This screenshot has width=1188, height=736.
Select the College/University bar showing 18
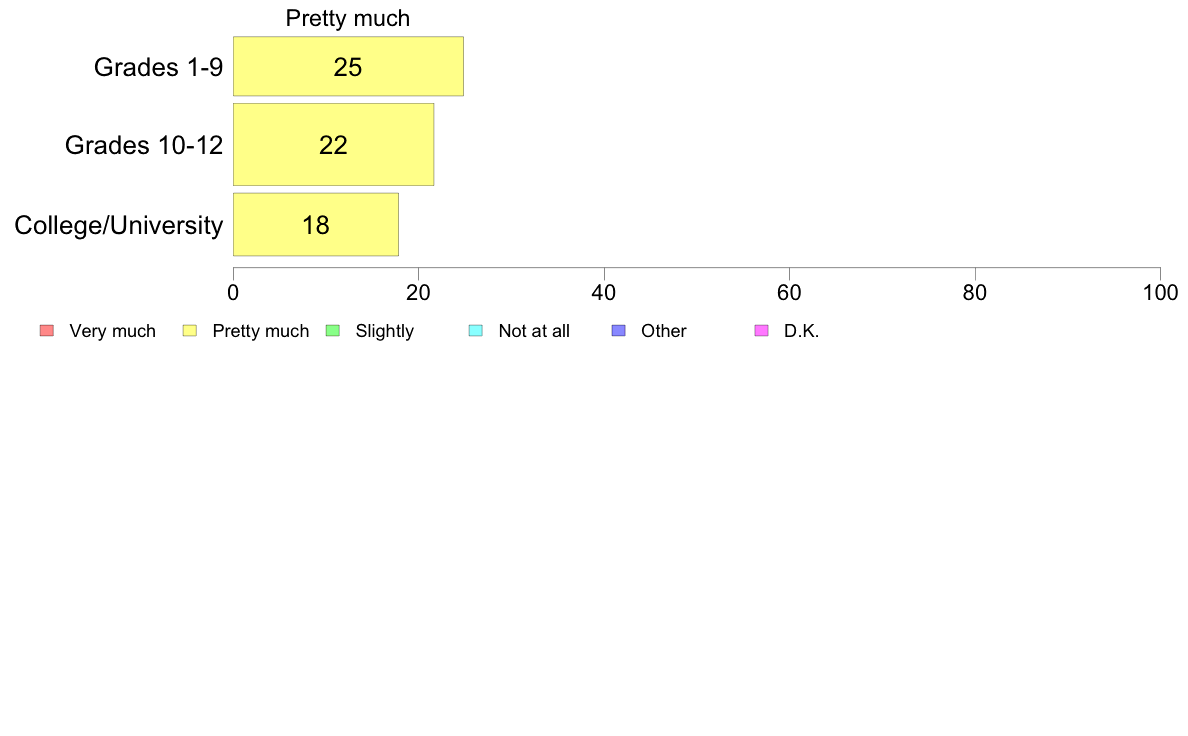(316, 225)
